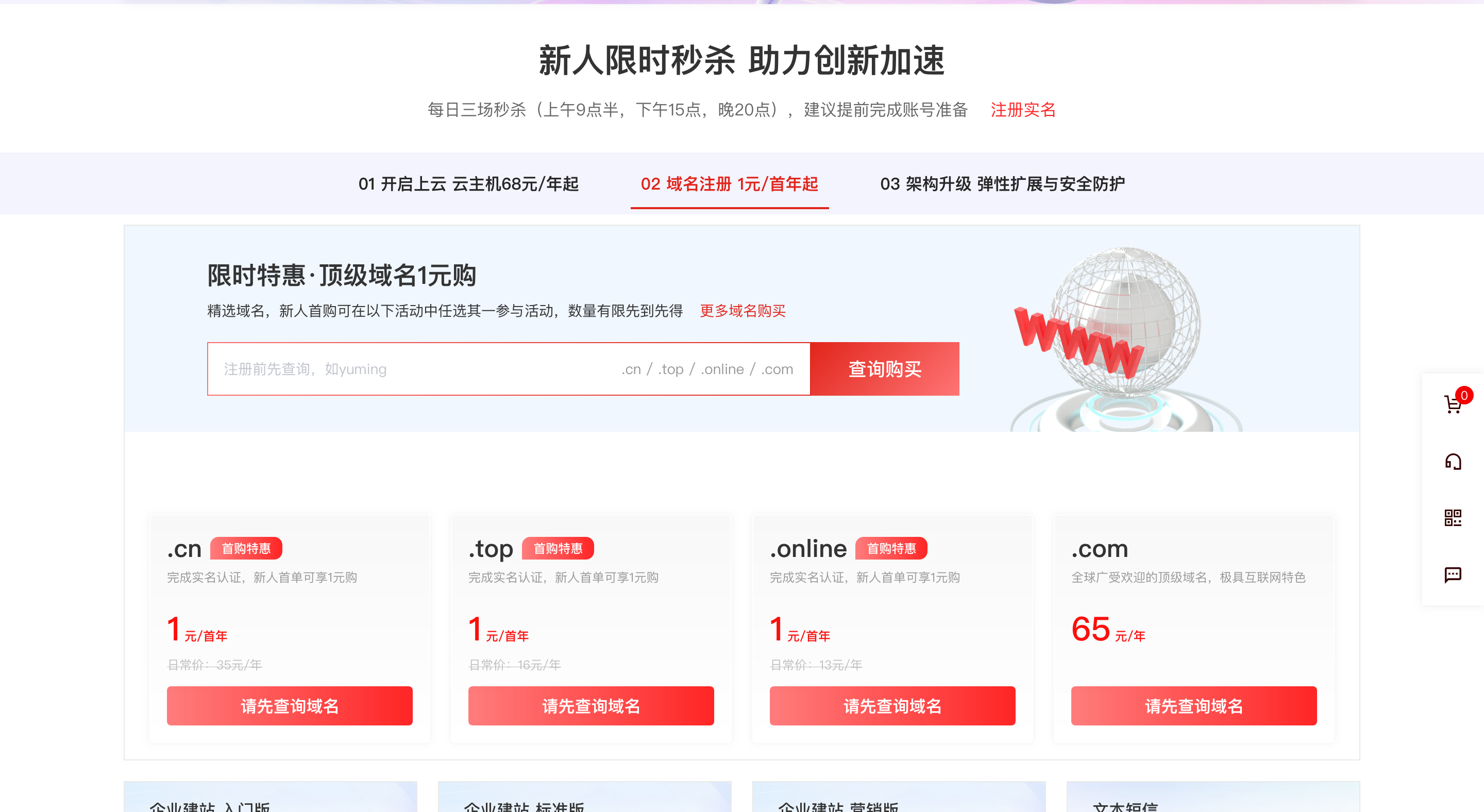1484x812 pixels.
Task: Open the 企业建站 入门版 card
Action: coord(270,798)
